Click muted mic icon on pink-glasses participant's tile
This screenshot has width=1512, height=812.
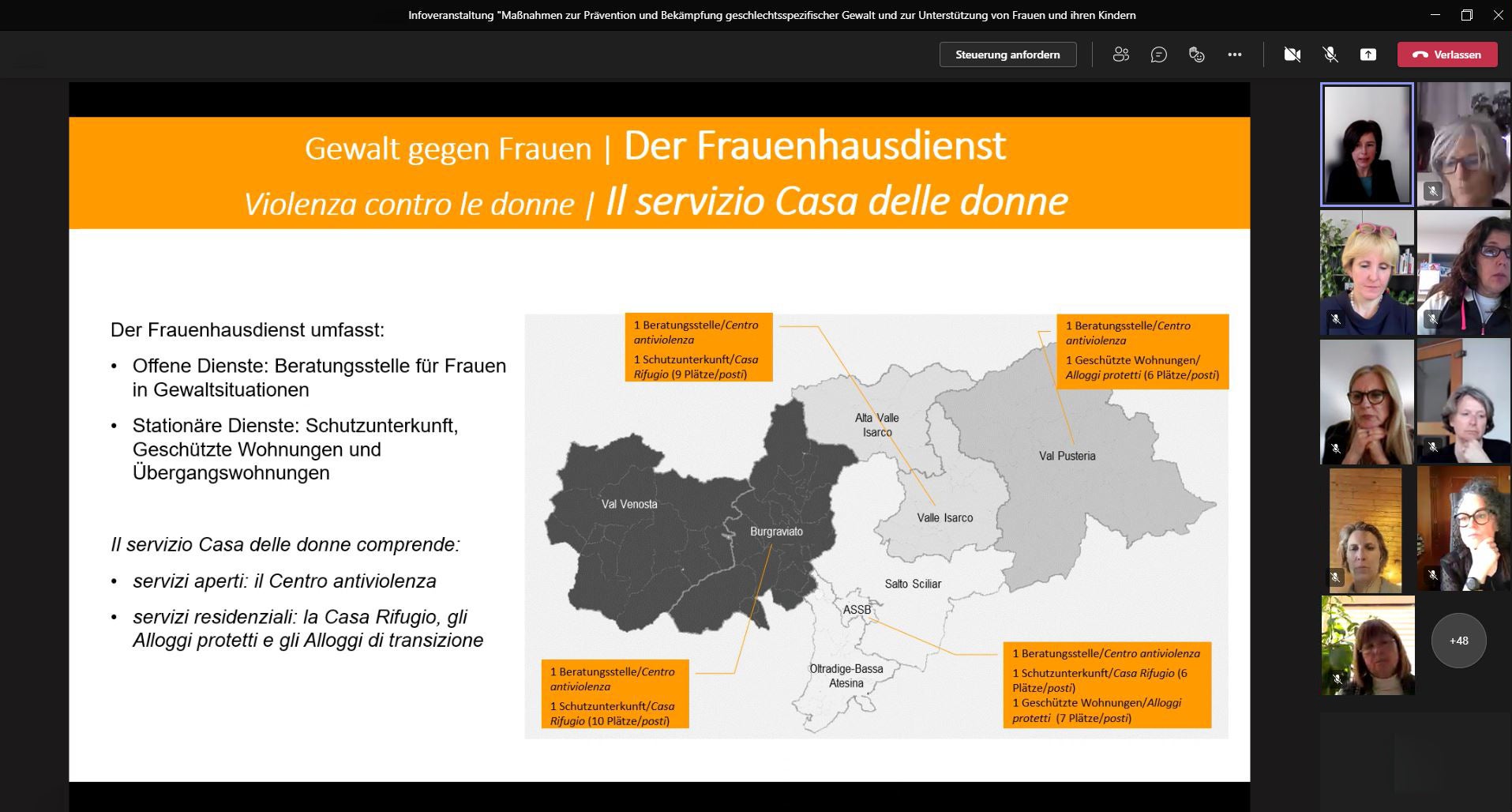click(1336, 319)
